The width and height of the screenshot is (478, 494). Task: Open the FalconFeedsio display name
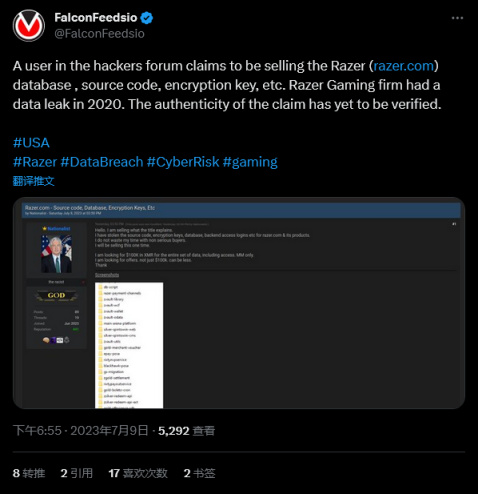coord(96,17)
